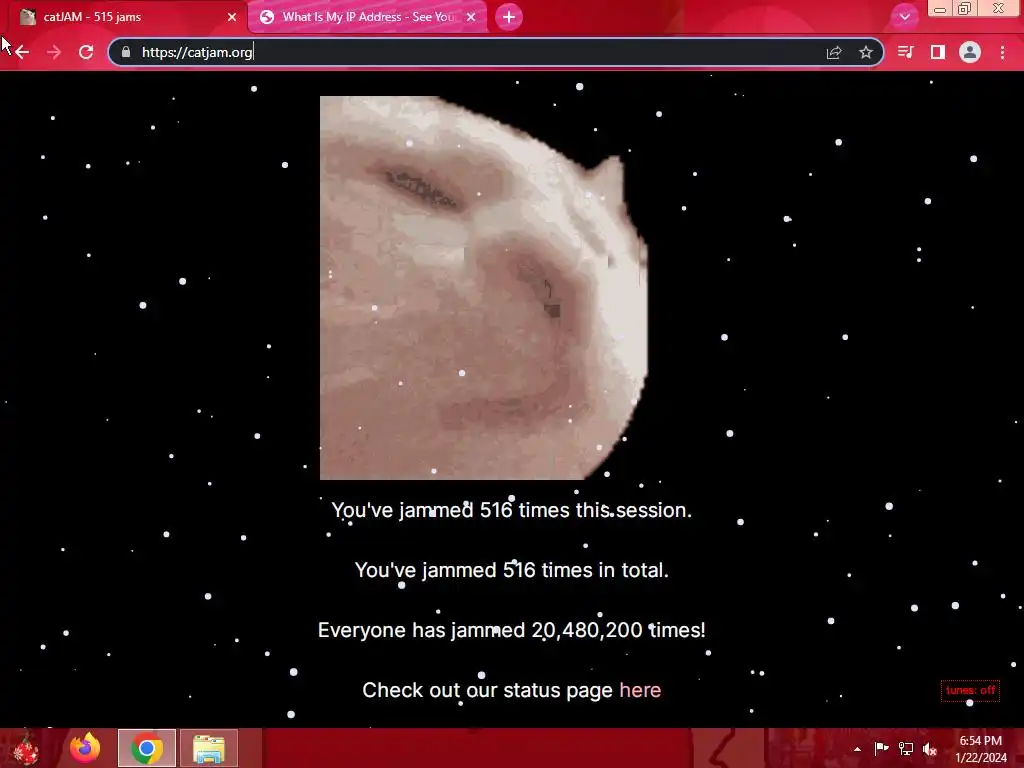
Task: Close the What Is My IP Address tab
Action: (471, 17)
